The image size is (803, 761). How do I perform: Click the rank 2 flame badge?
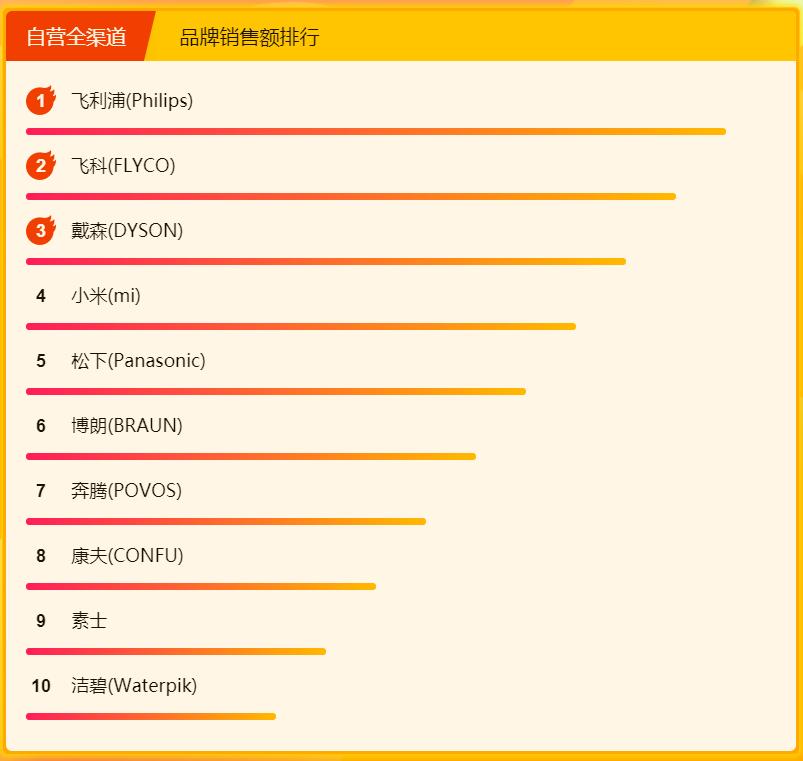40,166
